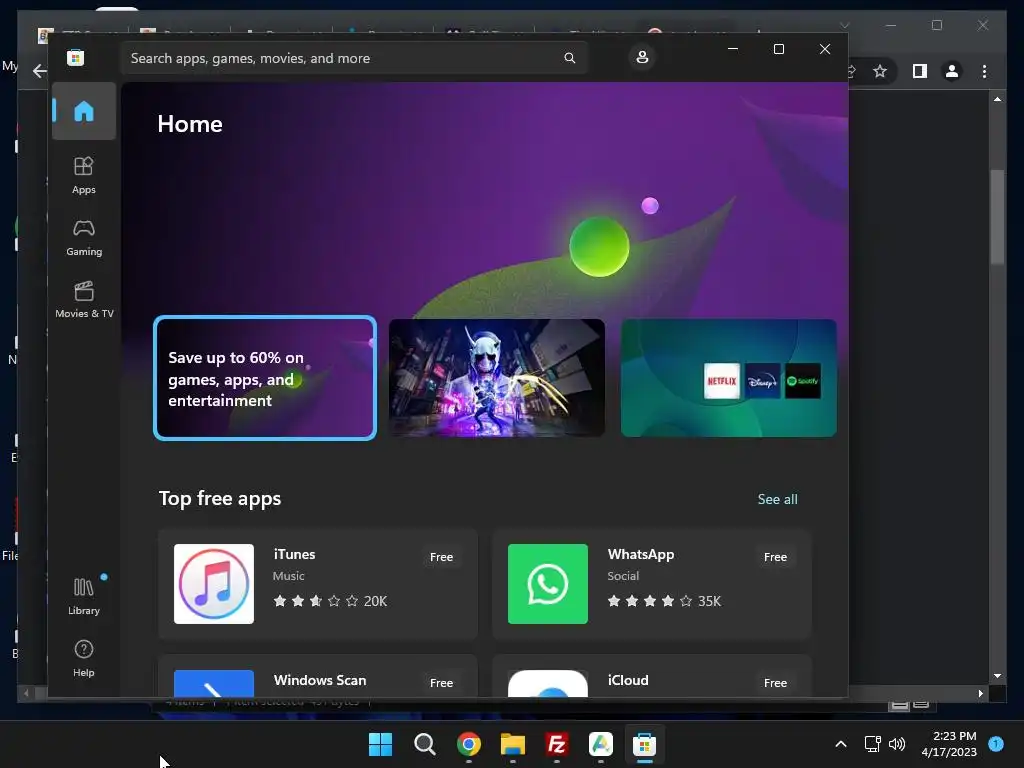Click See all for Top free apps
1024x768 pixels.
[x=777, y=500]
